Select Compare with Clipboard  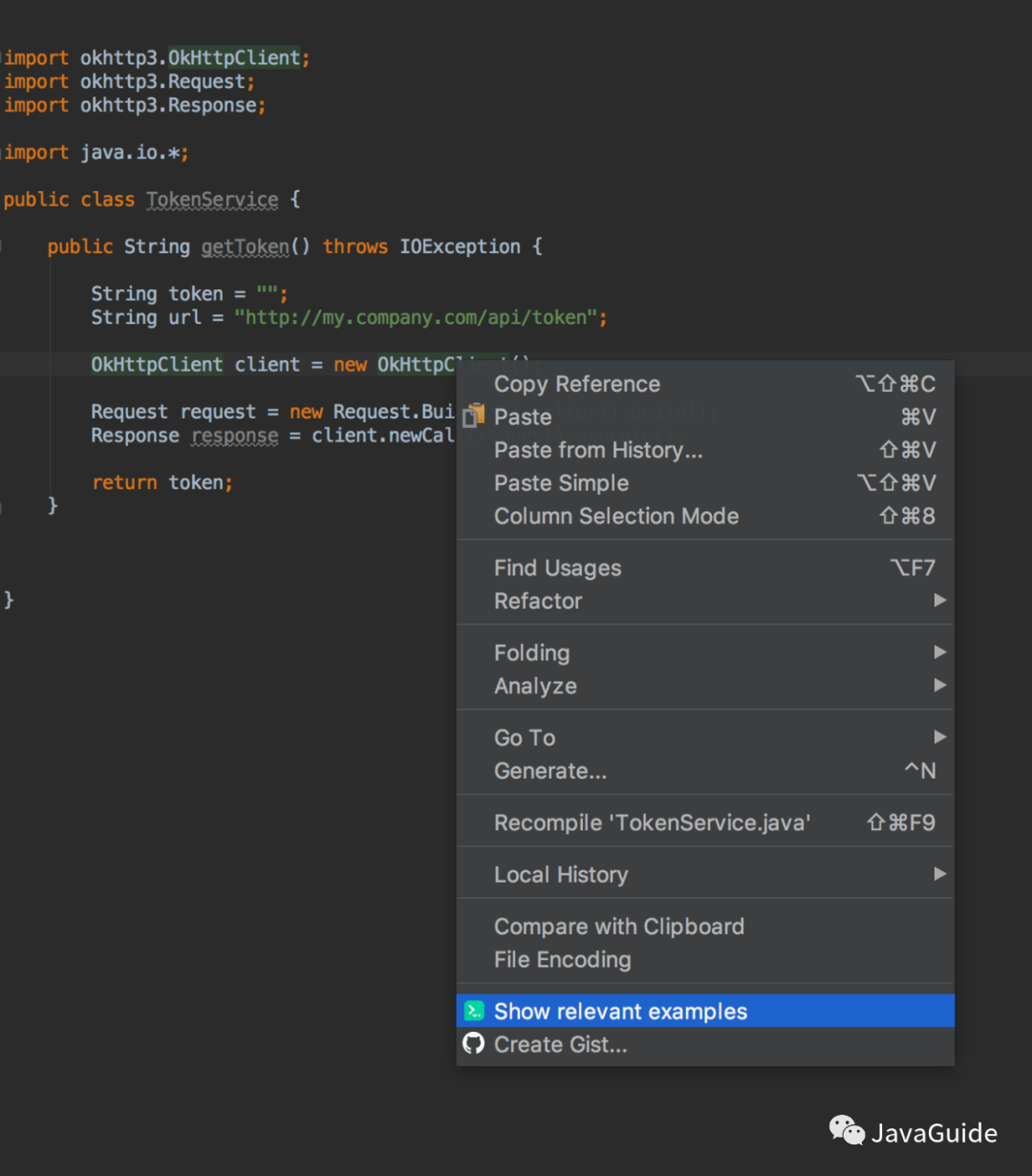point(619,927)
